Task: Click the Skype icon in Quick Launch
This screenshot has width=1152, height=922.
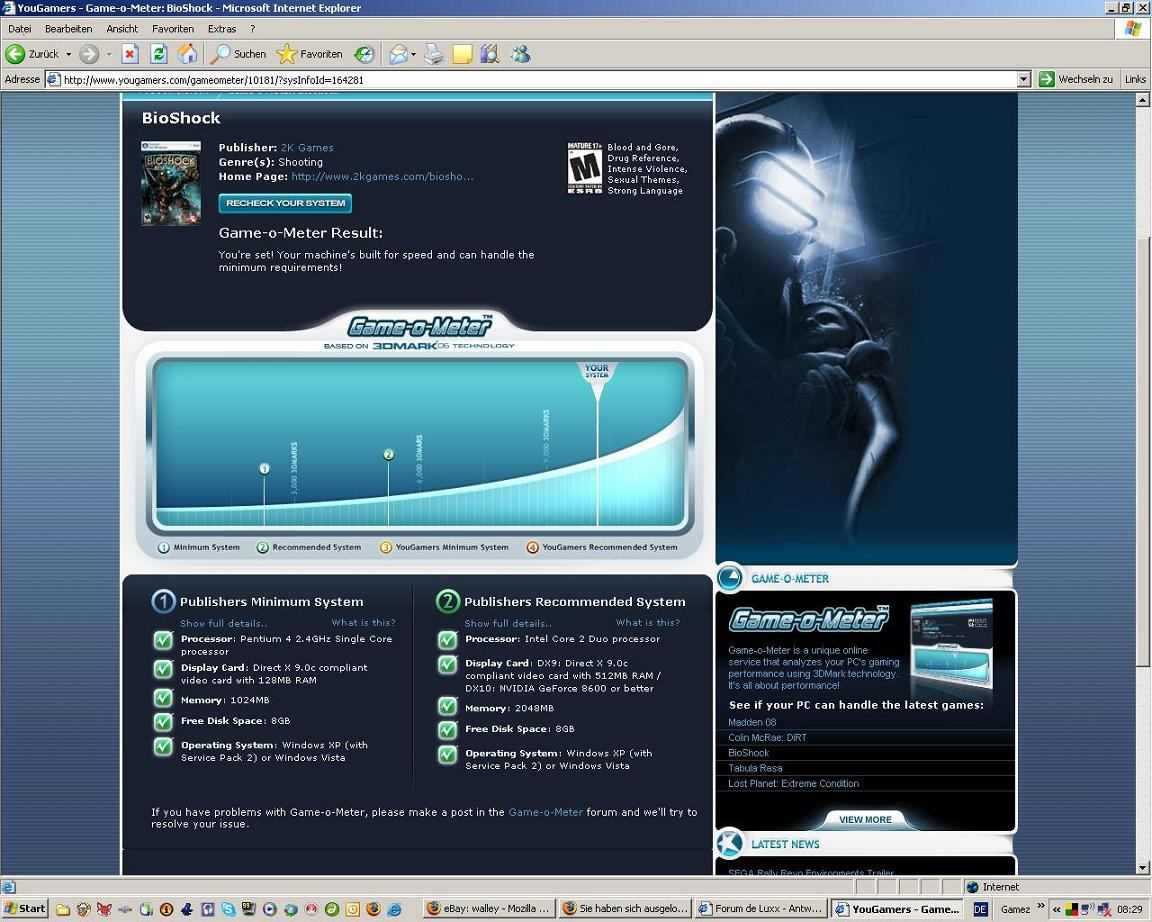Action: 228,909
